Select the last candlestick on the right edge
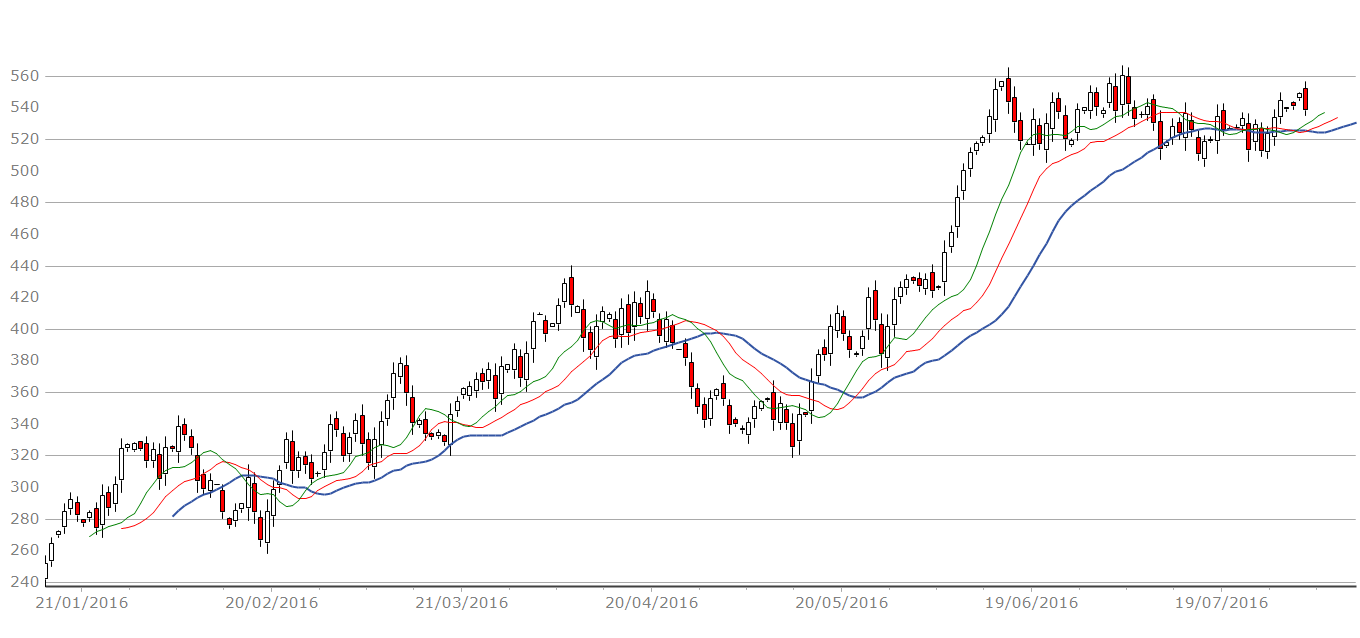The image size is (1360, 638). pos(1306,97)
